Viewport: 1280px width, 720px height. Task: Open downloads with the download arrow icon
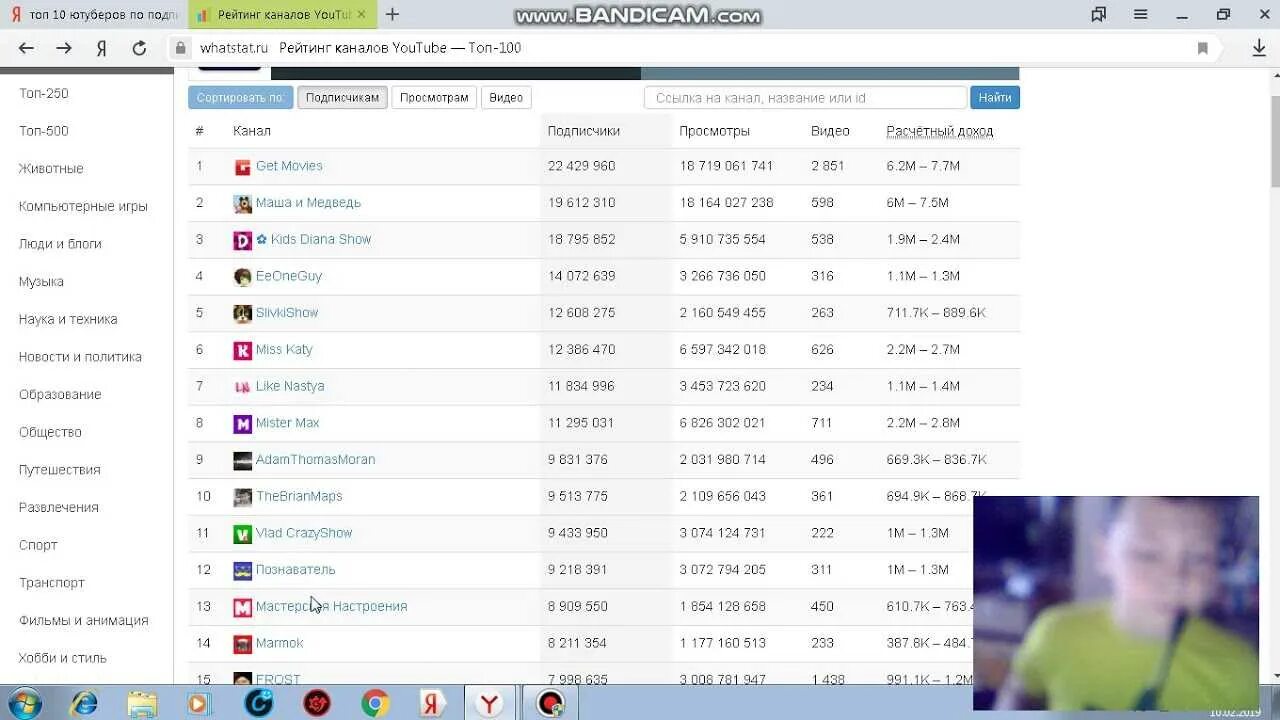coord(1259,48)
